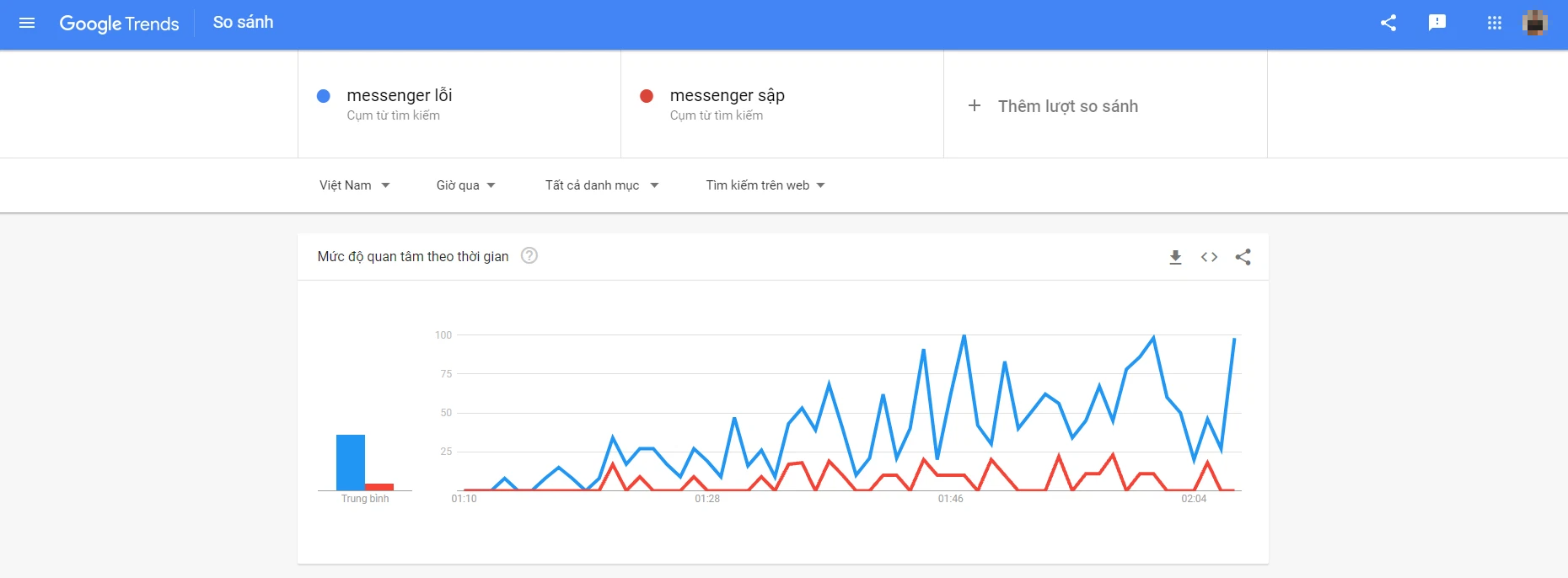Open the Giờ qua time range dropdown
Screen dimensions: 1568x578
point(465,185)
